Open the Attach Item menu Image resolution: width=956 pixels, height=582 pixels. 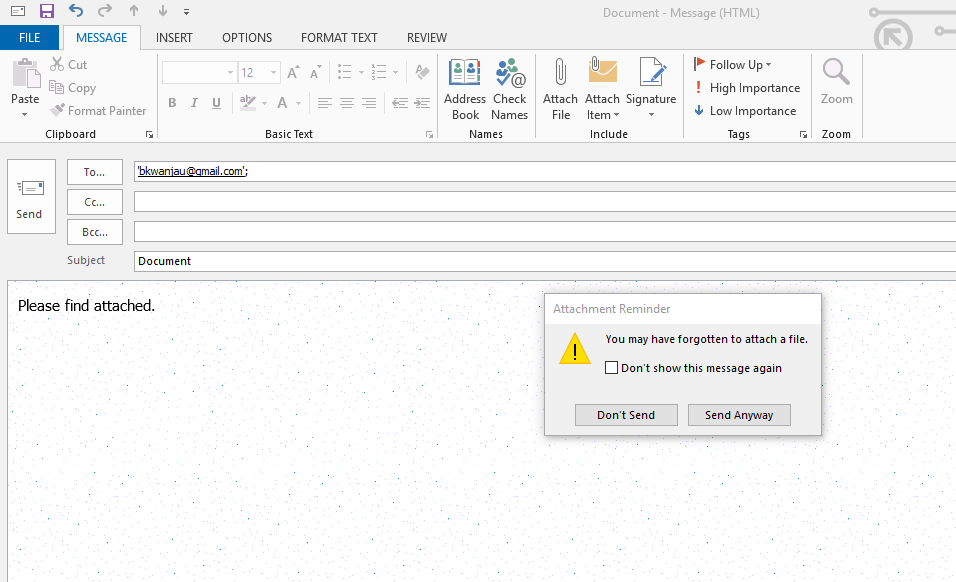pos(602,90)
